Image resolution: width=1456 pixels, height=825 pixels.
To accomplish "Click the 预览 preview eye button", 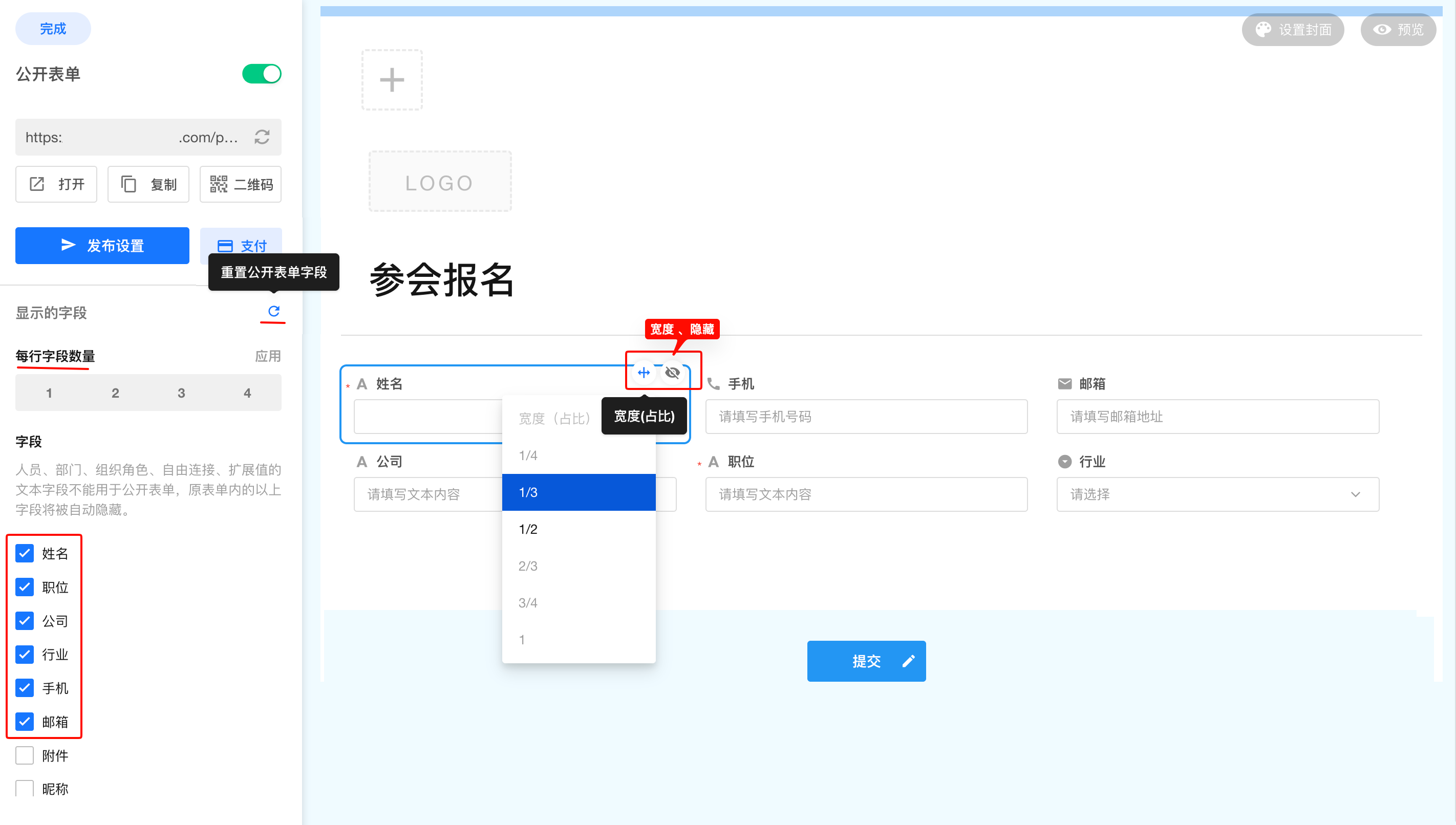I will point(1398,30).
